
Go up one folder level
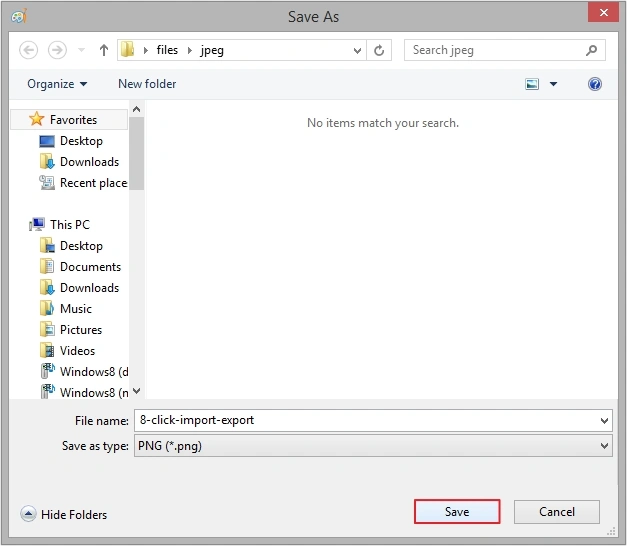tap(104, 50)
